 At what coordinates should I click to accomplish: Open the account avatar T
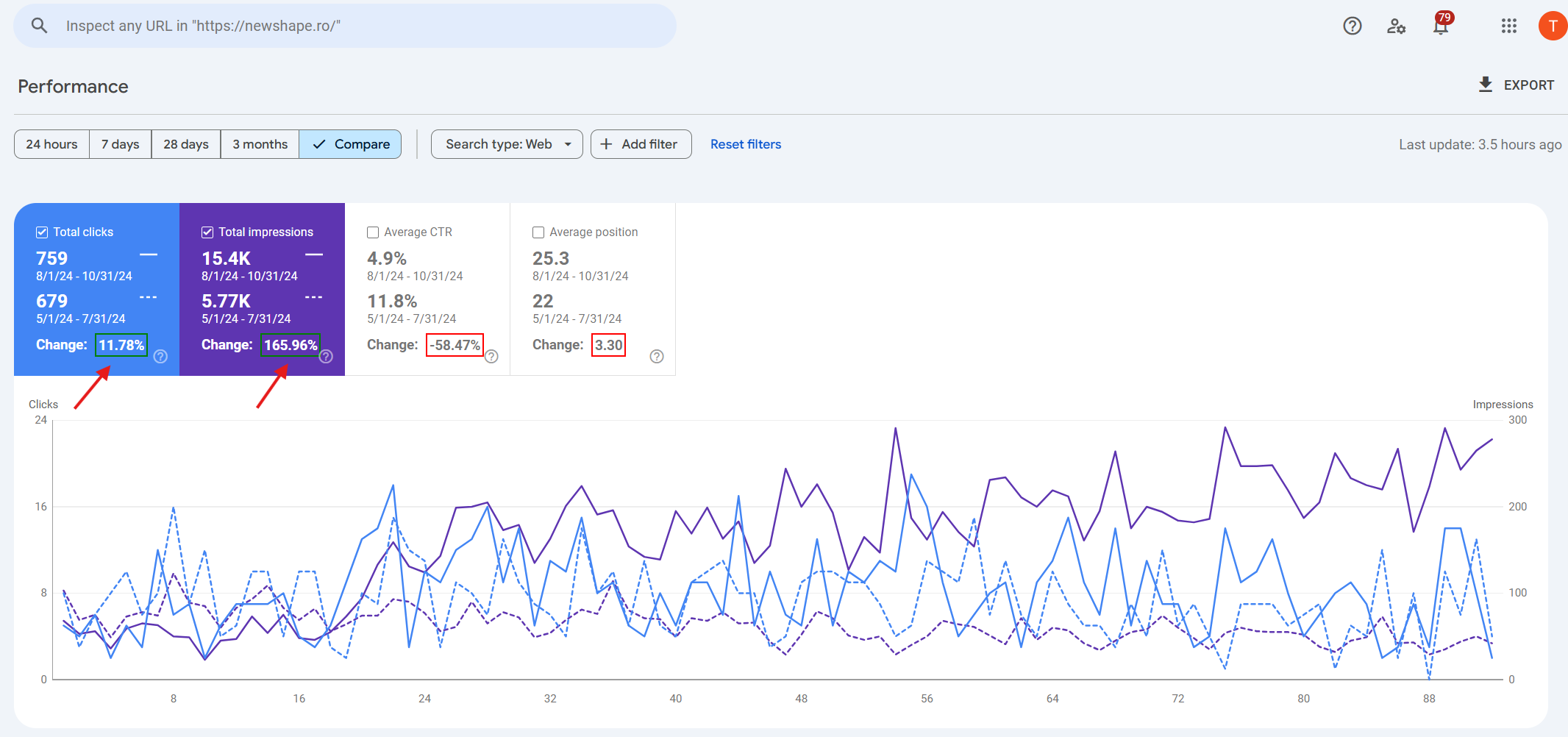coord(1553,26)
